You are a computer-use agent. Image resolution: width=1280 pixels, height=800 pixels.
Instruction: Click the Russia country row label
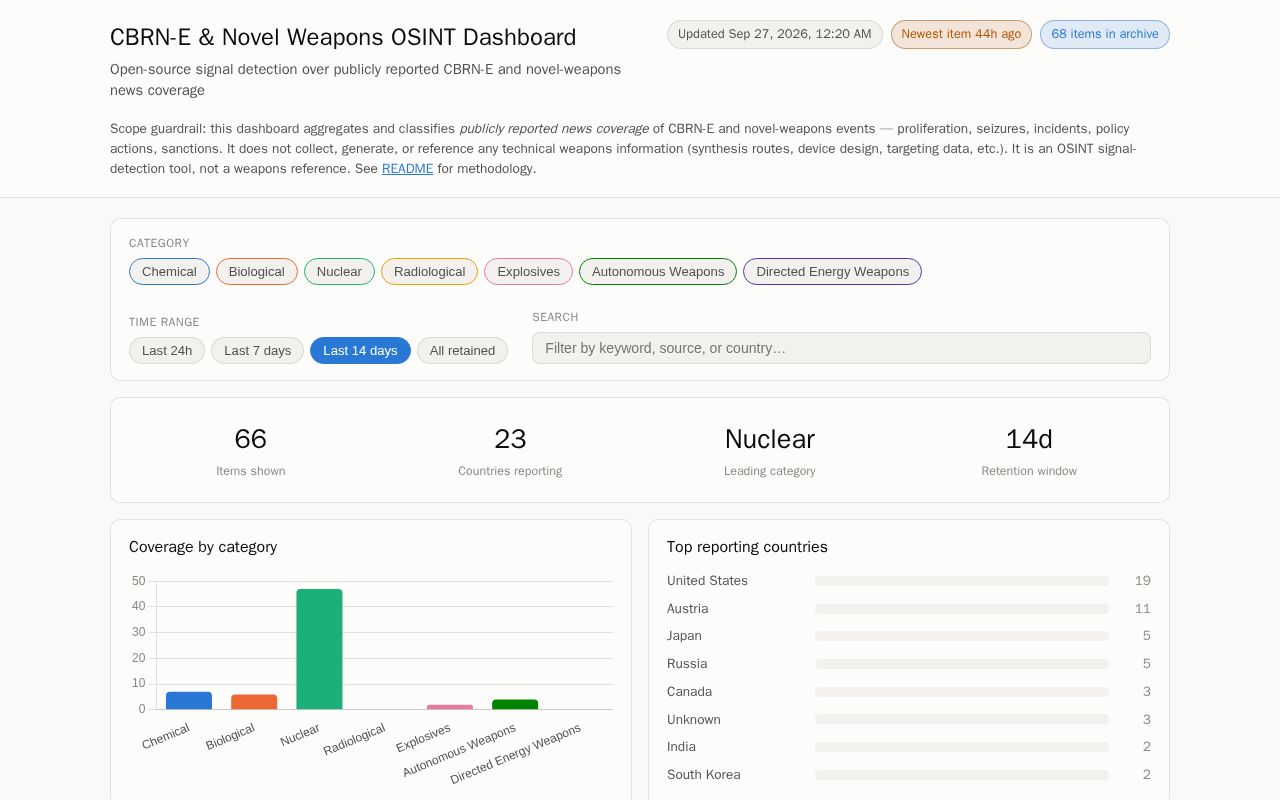tap(687, 664)
